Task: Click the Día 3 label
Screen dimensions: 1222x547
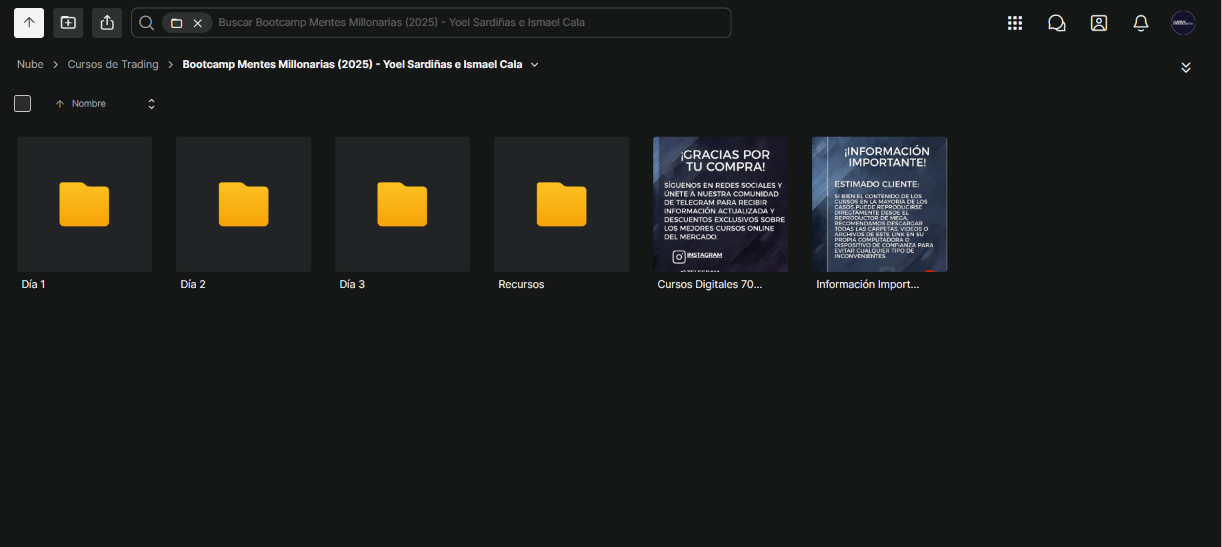Action: 352,285
